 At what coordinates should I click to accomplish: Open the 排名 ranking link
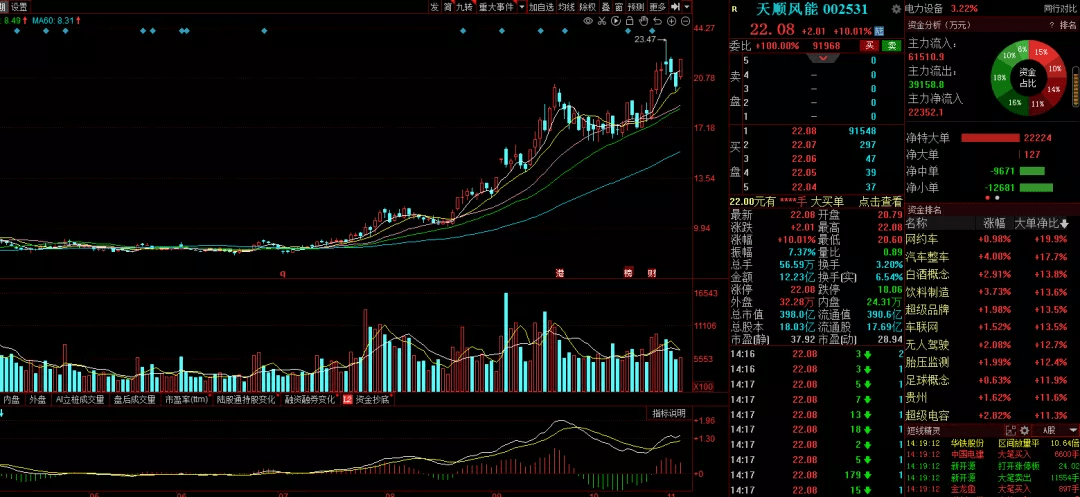pyautogui.click(x=1068, y=25)
